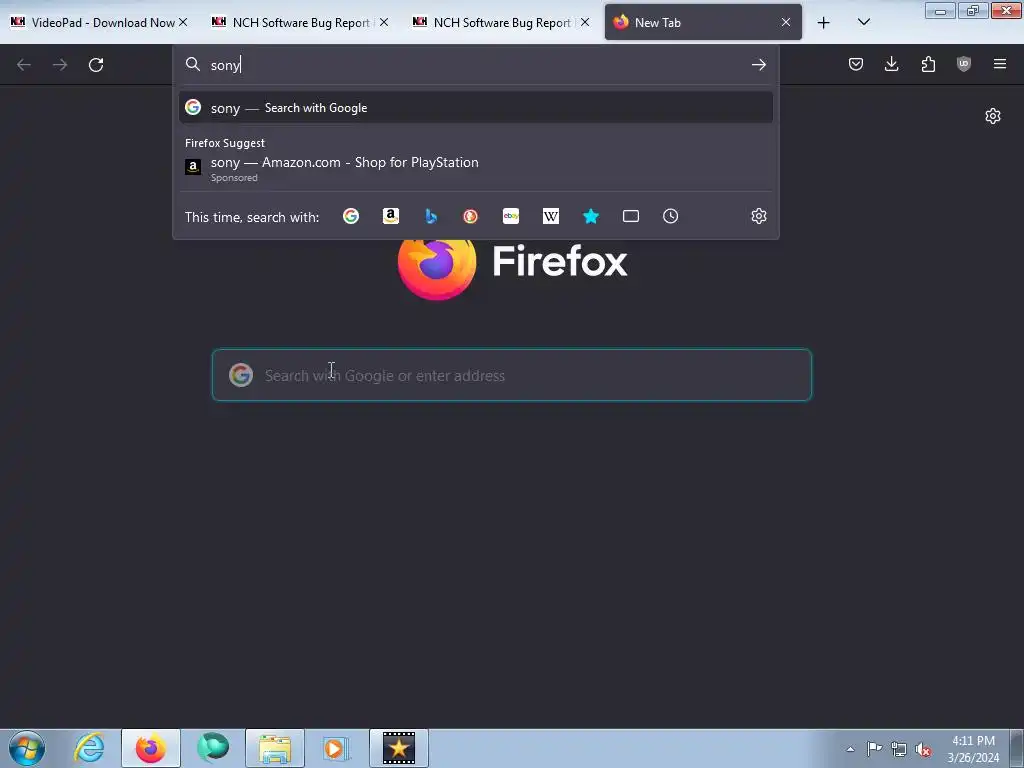1024x768 pixels.
Task: Click the 'Search with Google or enter address' box
Action: tap(512, 375)
